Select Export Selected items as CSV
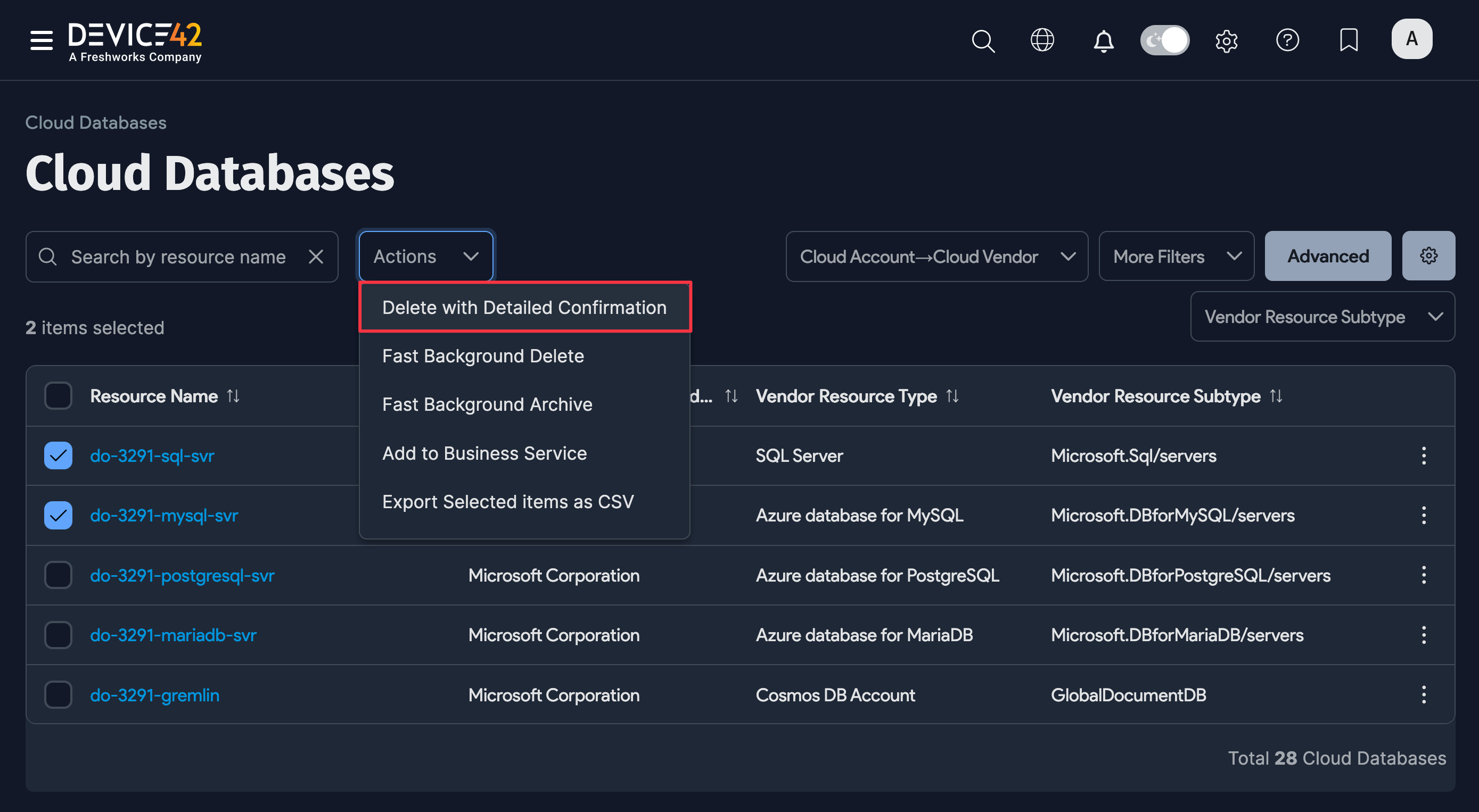 [x=507, y=502]
